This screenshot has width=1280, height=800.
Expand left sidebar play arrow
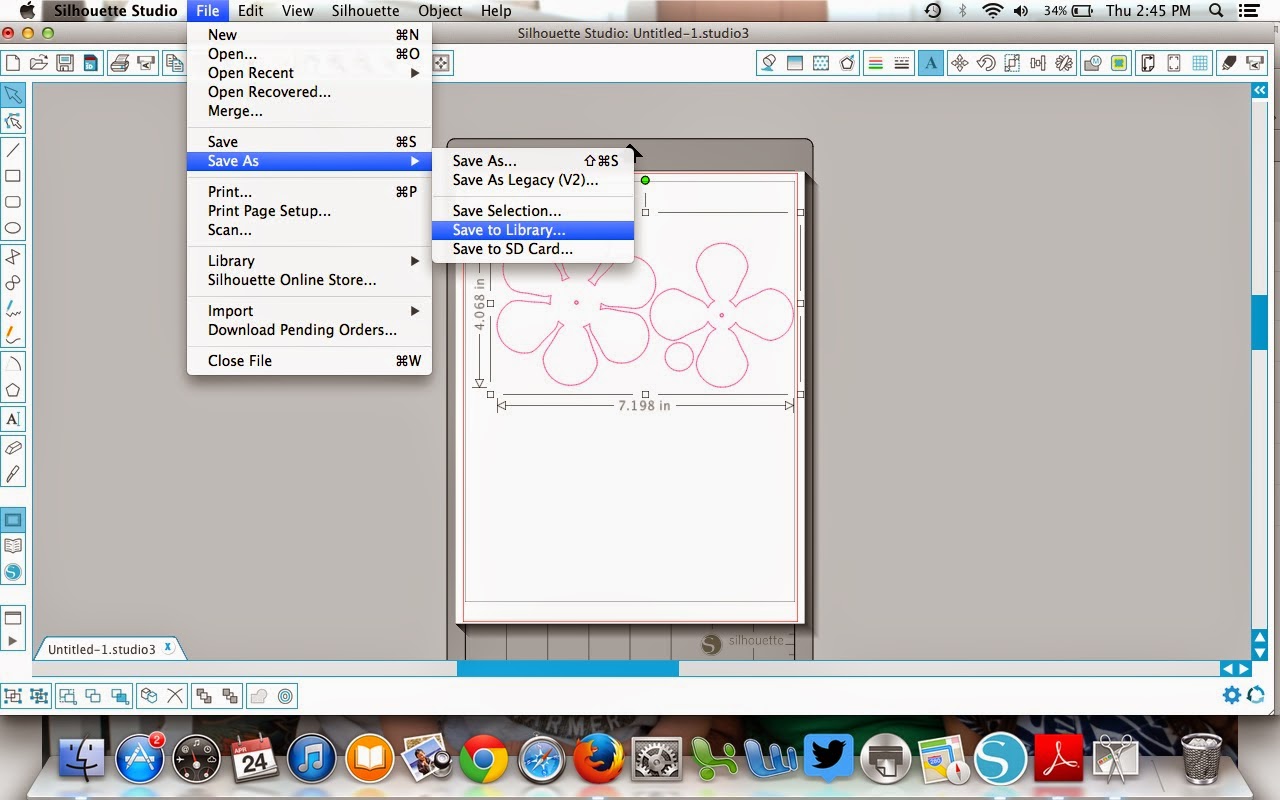(13, 641)
